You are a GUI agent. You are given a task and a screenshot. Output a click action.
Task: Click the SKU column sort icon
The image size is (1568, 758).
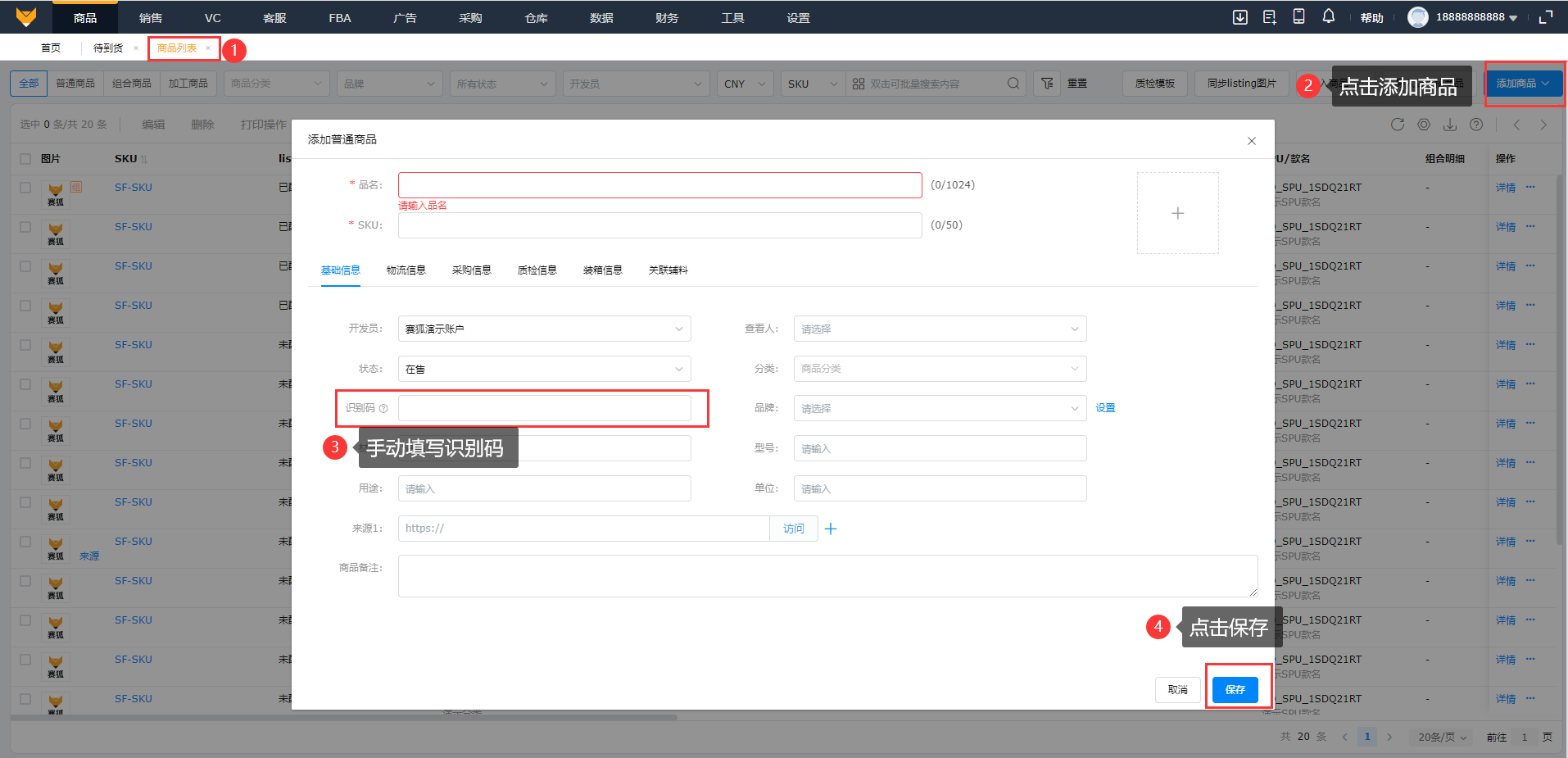point(144,159)
